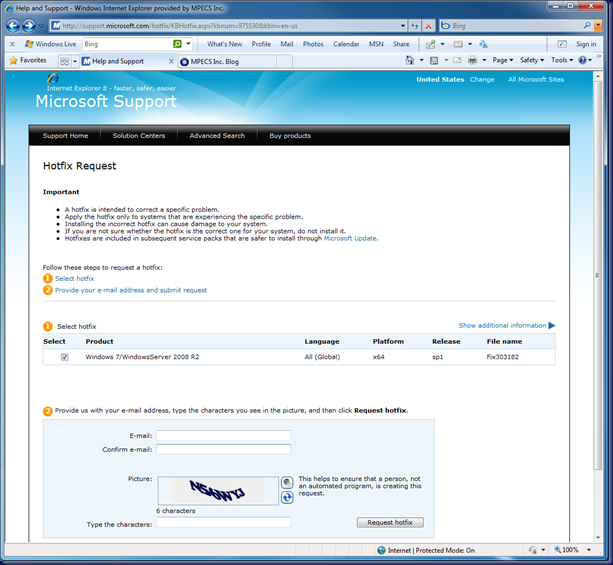
Task: Expand the address bar URL dropdown
Action: pyautogui.click(x=403, y=26)
